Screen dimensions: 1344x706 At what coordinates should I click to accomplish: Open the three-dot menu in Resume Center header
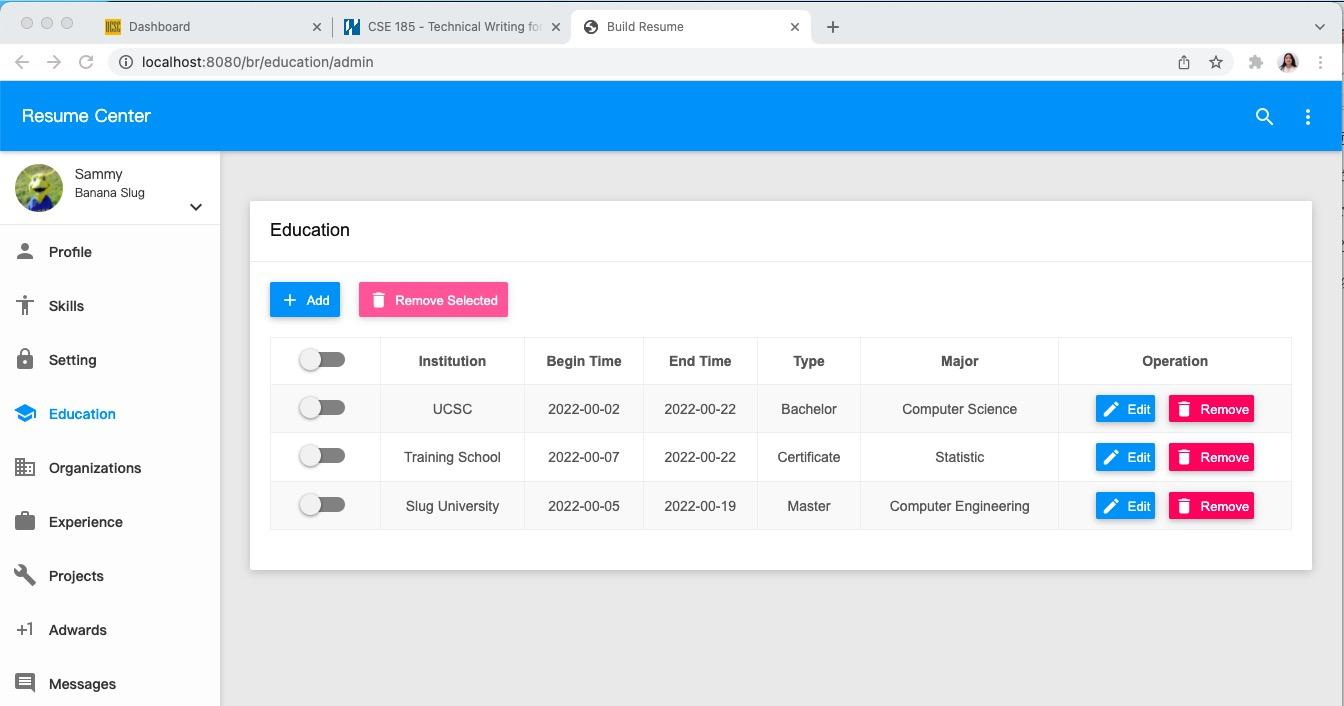[1307, 117]
